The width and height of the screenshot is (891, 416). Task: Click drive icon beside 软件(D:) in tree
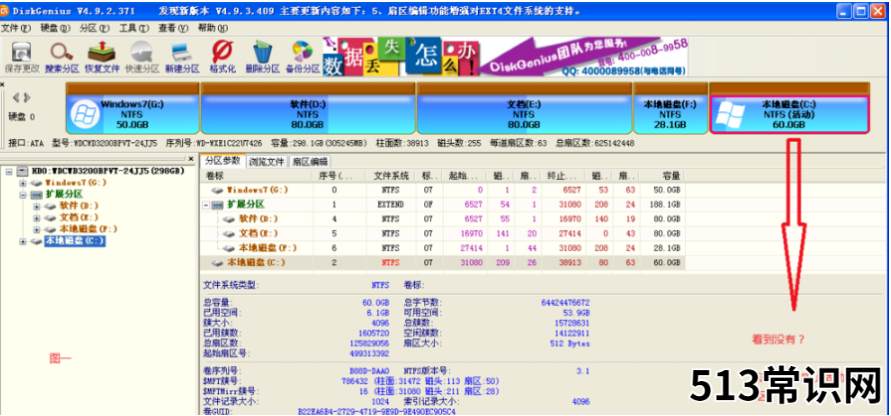[52, 206]
